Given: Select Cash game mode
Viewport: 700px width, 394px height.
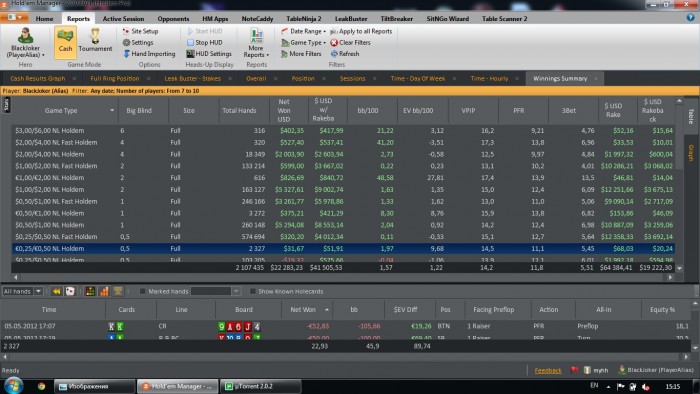Looking at the screenshot, I should coord(65,42).
